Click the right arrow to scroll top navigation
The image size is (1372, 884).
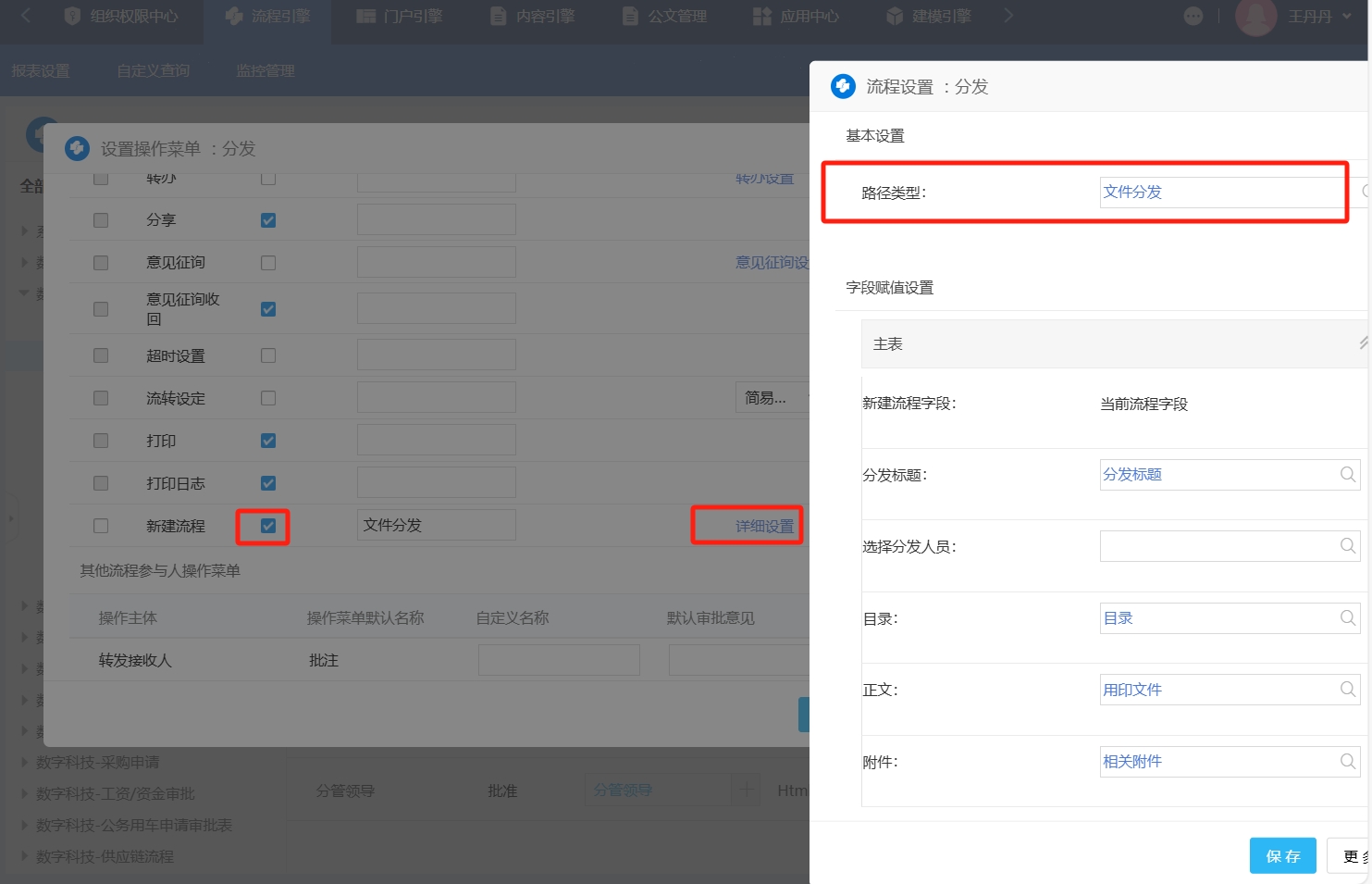pyautogui.click(x=1008, y=16)
